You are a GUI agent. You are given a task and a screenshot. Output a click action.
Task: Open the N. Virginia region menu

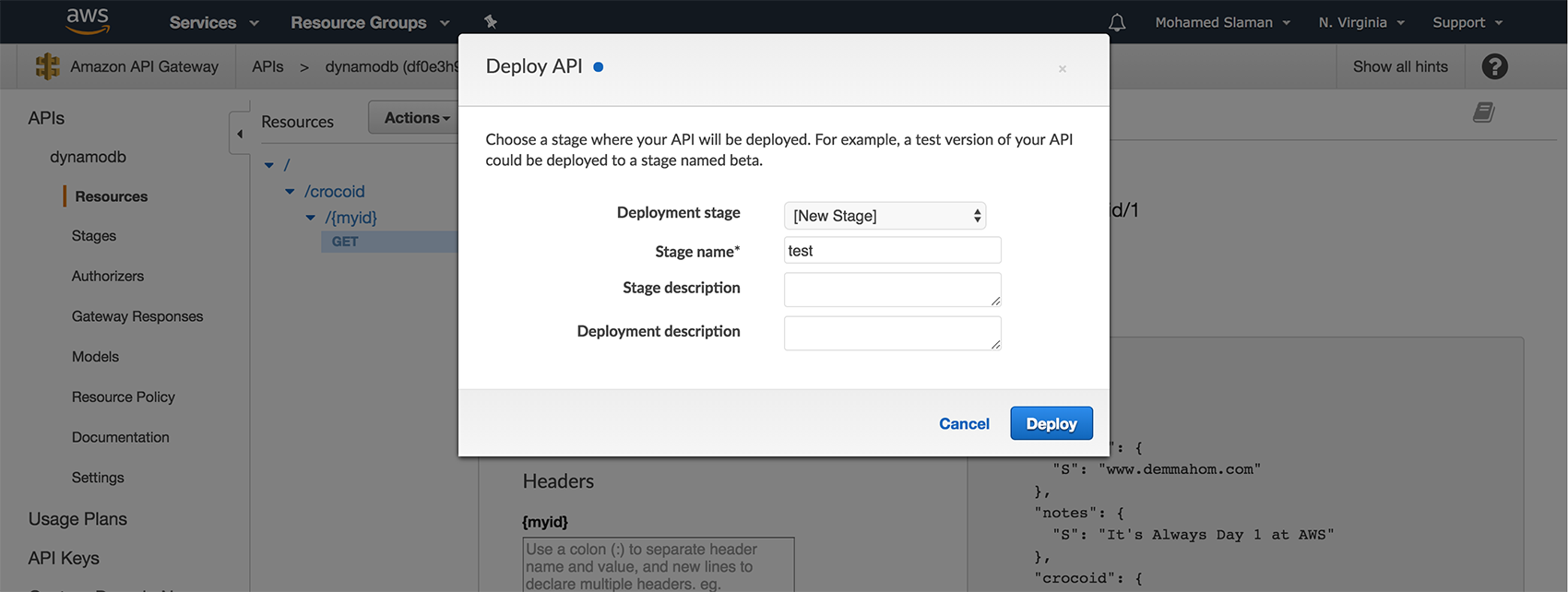(1361, 22)
